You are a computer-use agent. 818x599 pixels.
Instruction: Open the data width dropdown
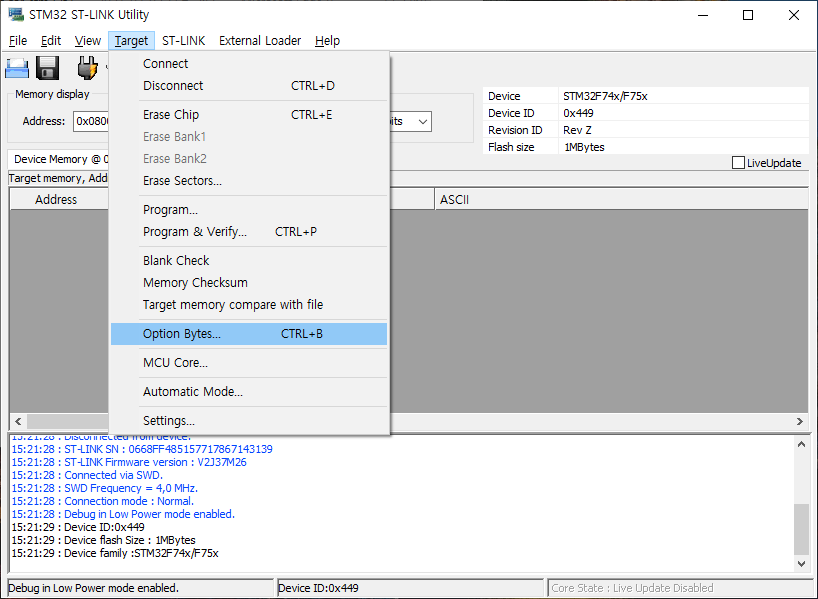pos(423,122)
